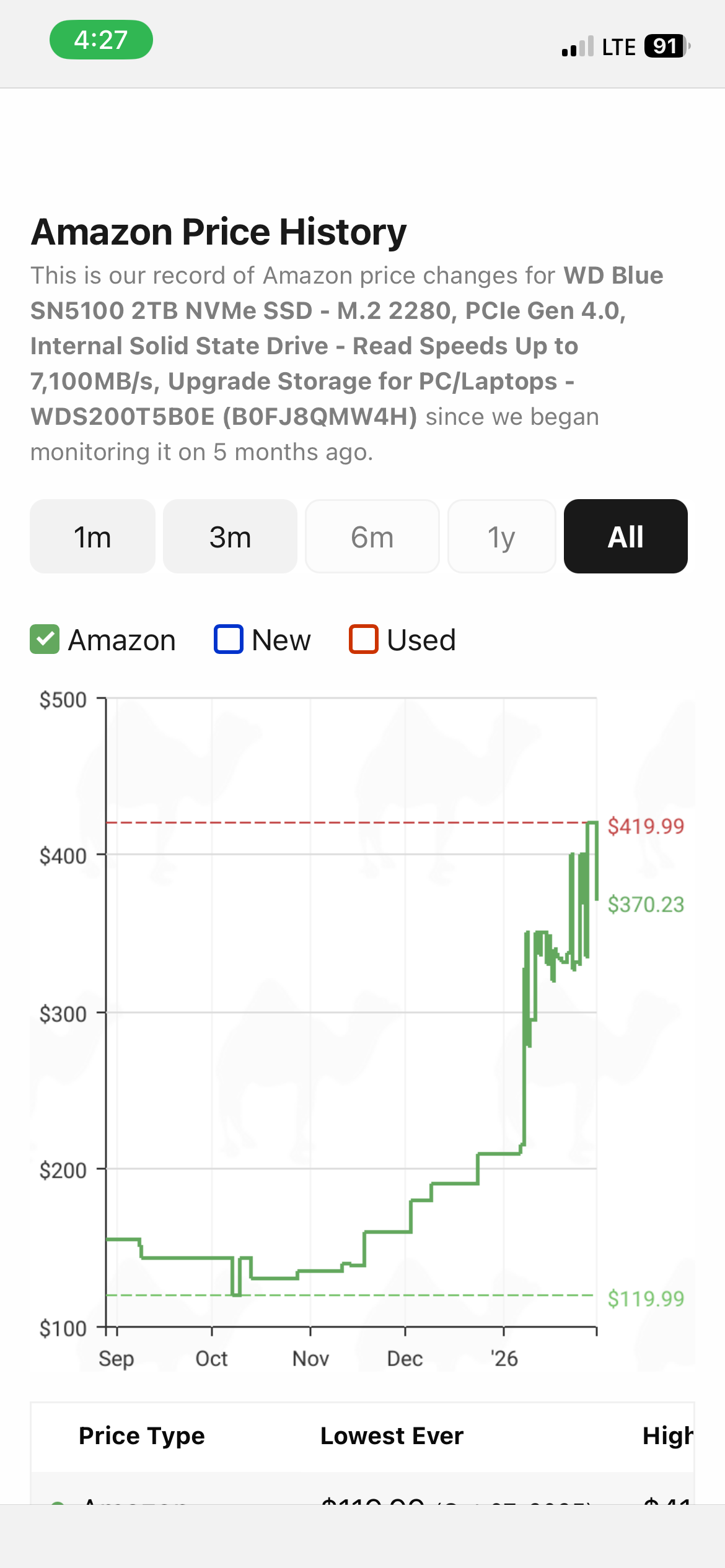The image size is (725, 1568).
Task: Select the All time range tab
Action: pyautogui.click(x=625, y=536)
